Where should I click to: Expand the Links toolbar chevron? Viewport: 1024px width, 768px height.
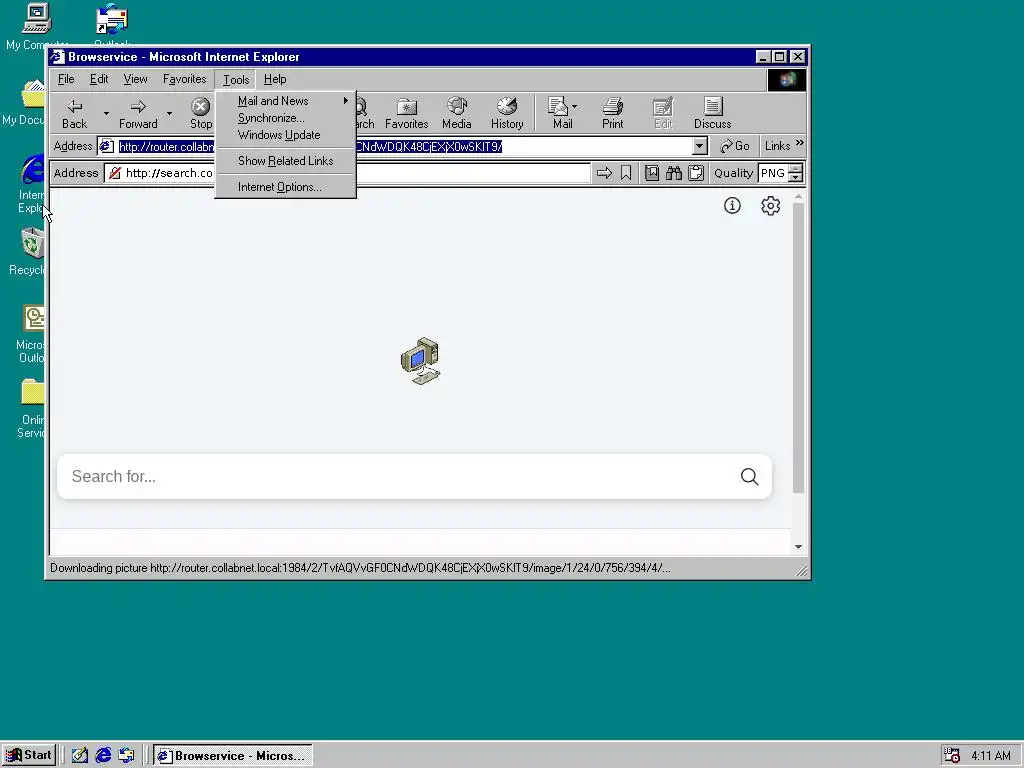[799, 143]
